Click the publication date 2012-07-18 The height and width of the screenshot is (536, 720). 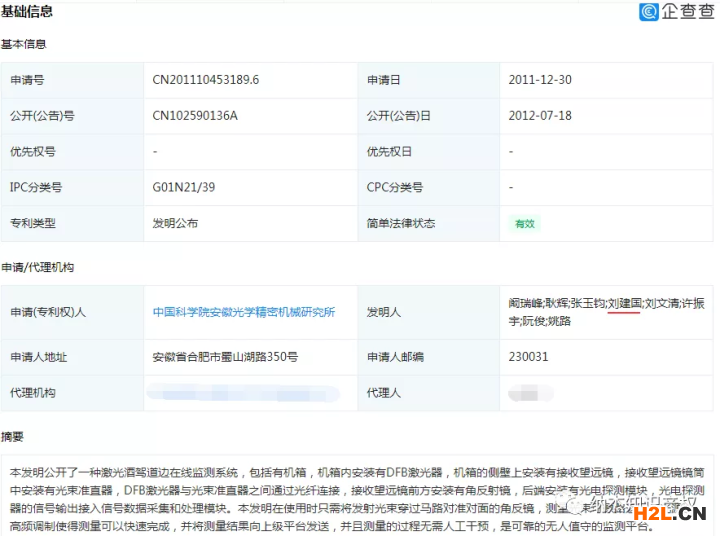coord(539,116)
